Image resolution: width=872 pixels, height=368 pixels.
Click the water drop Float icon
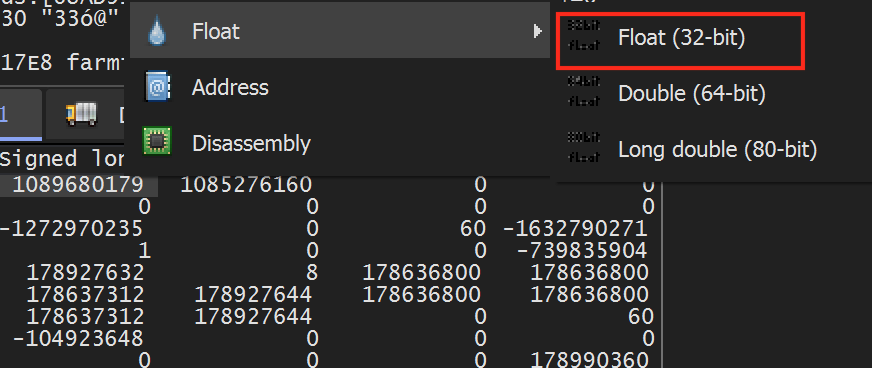157,32
